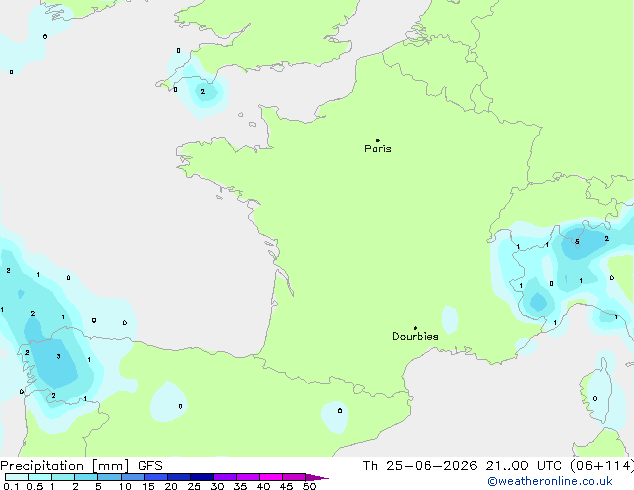
Task: Click the GFS model label
Action: pos(150,466)
